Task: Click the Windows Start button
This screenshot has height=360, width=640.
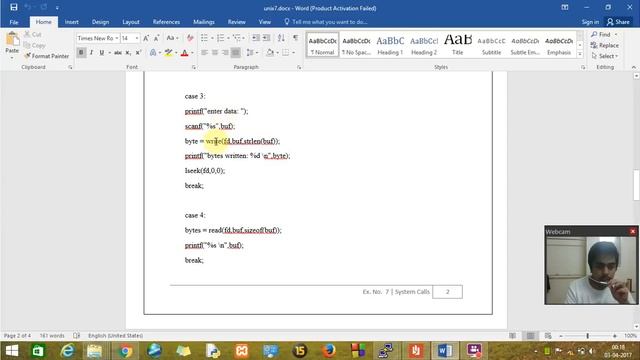Action: pyautogui.click(x=11, y=351)
